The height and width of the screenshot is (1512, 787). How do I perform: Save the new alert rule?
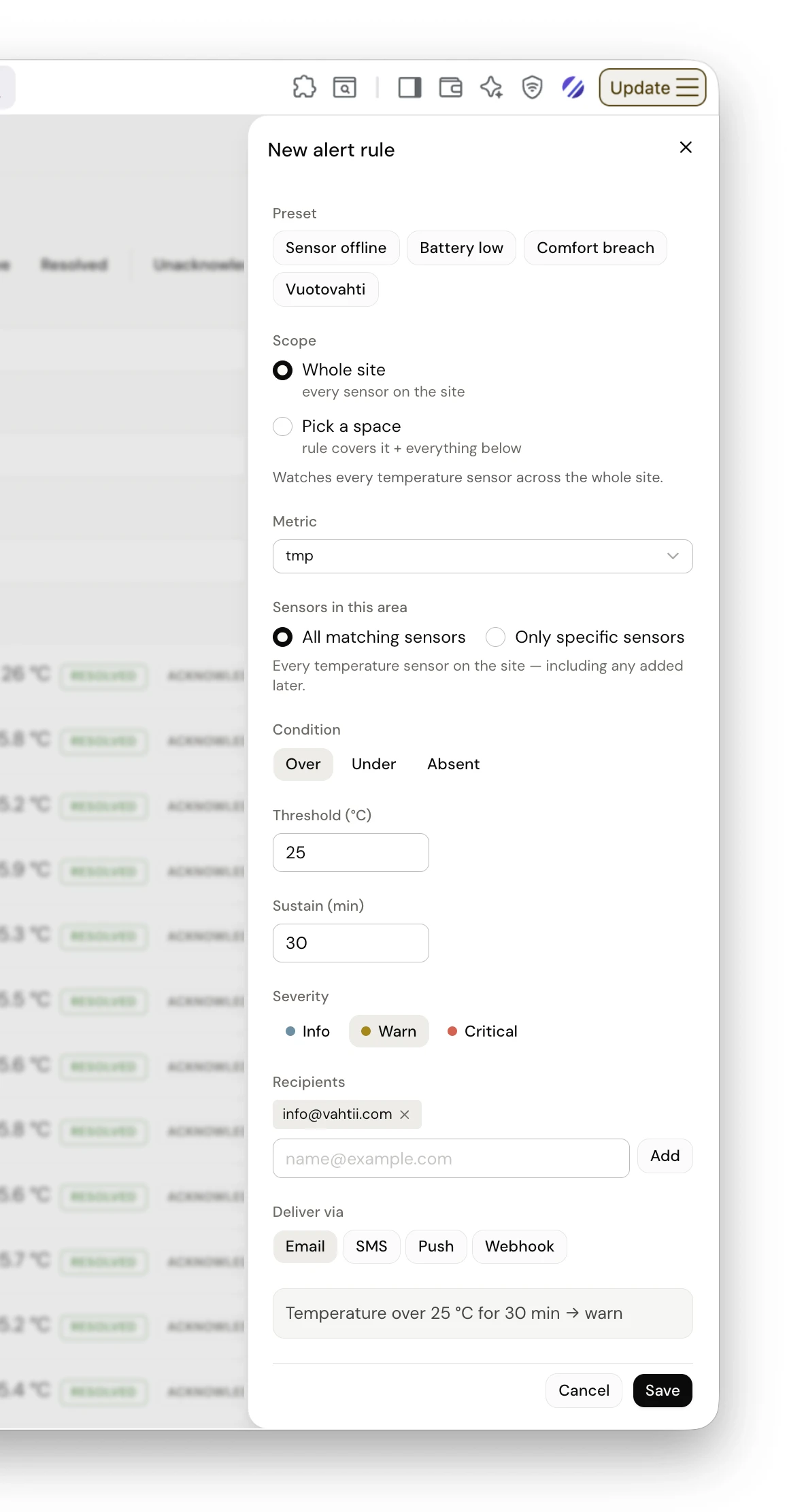663,1391
